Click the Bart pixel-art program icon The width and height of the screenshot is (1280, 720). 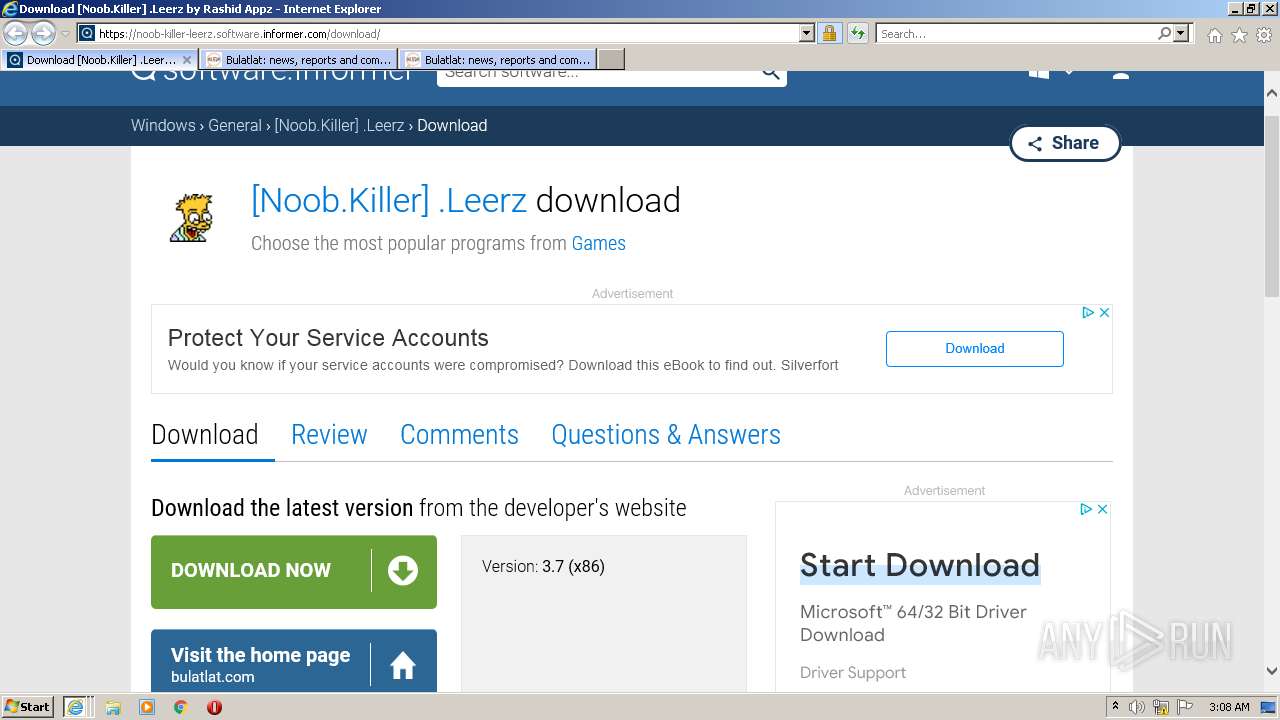190,217
